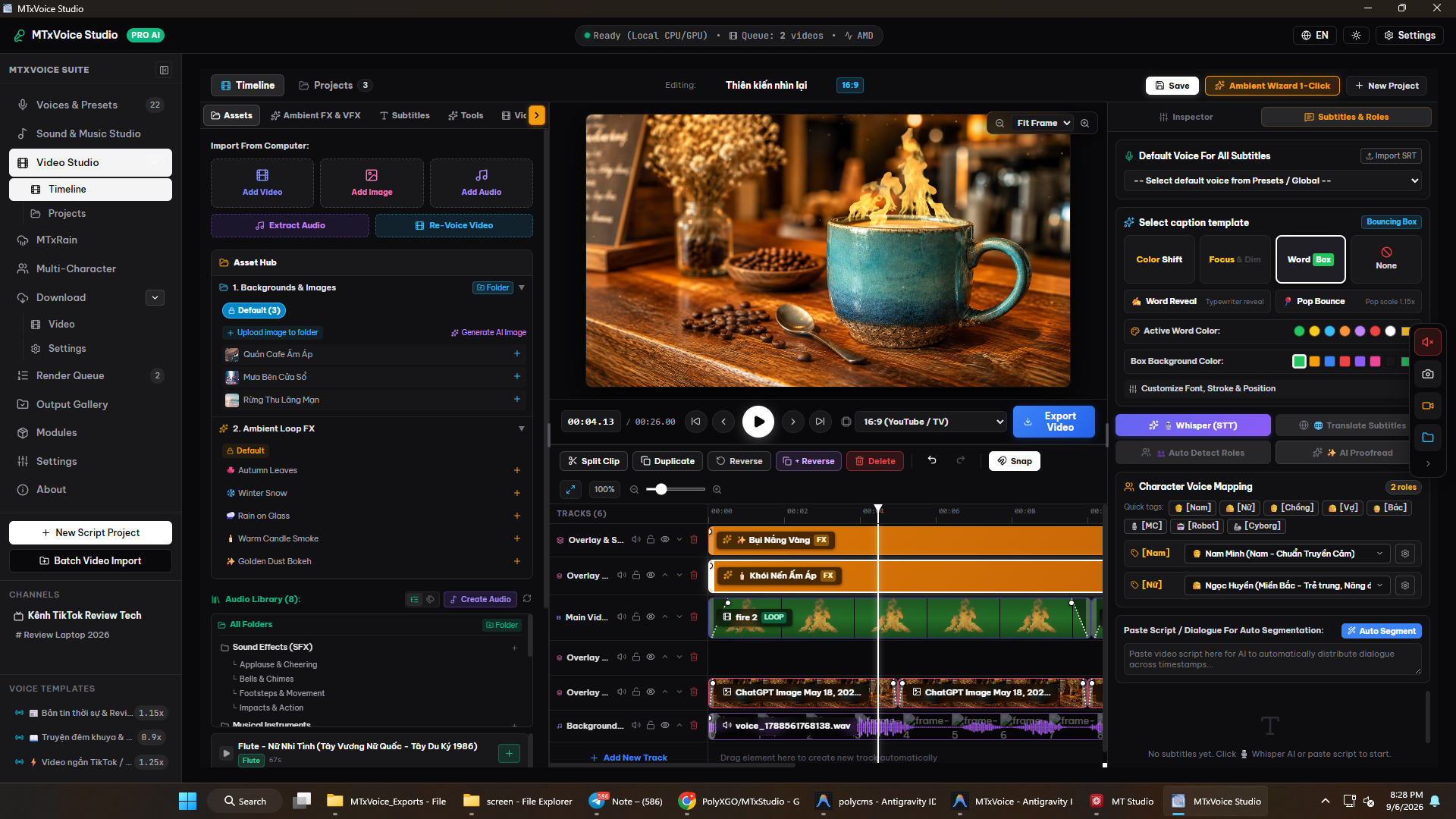The image size is (1456, 819).
Task: Click Add New Track link
Action: [629, 758]
